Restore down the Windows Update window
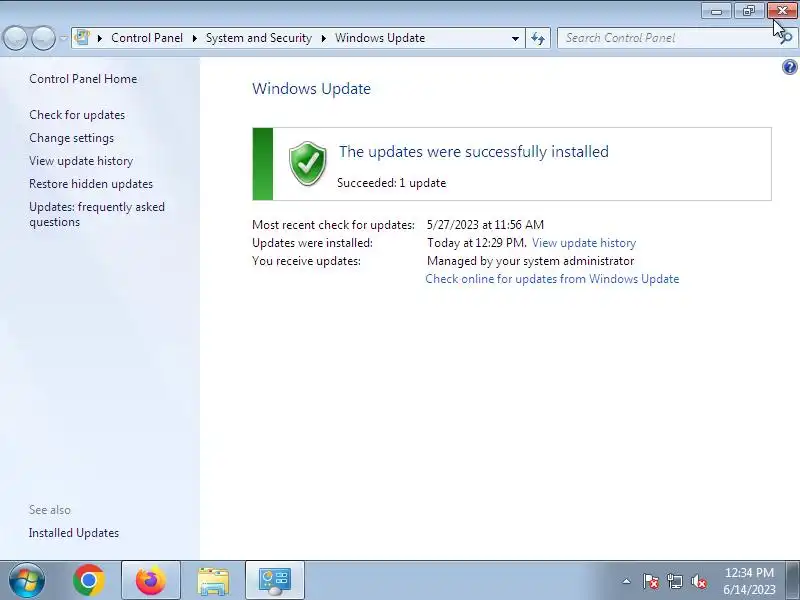This screenshot has height=600, width=800. pyautogui.click(x=748, y=11)
